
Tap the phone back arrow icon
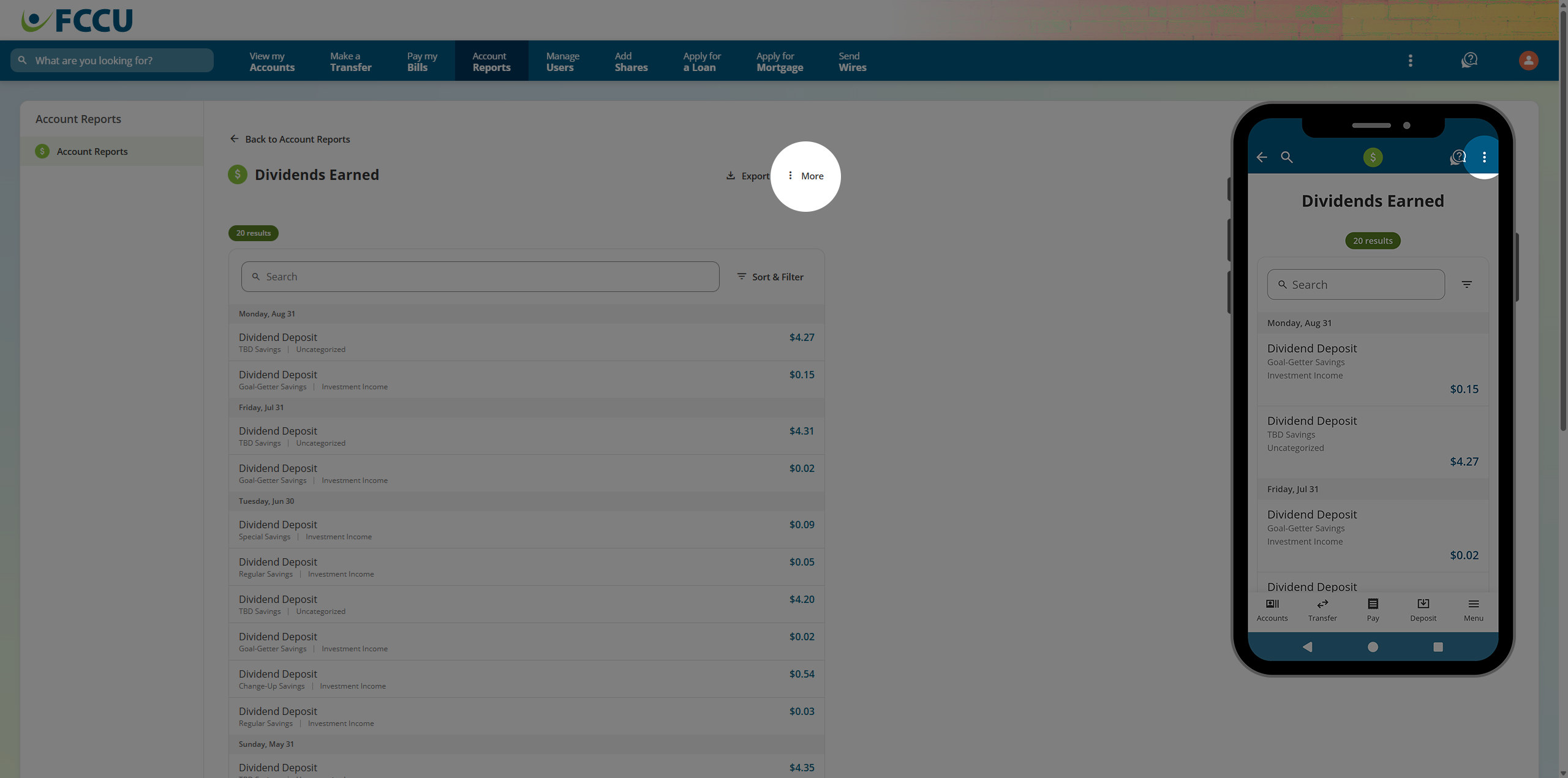coord(1262,157)
